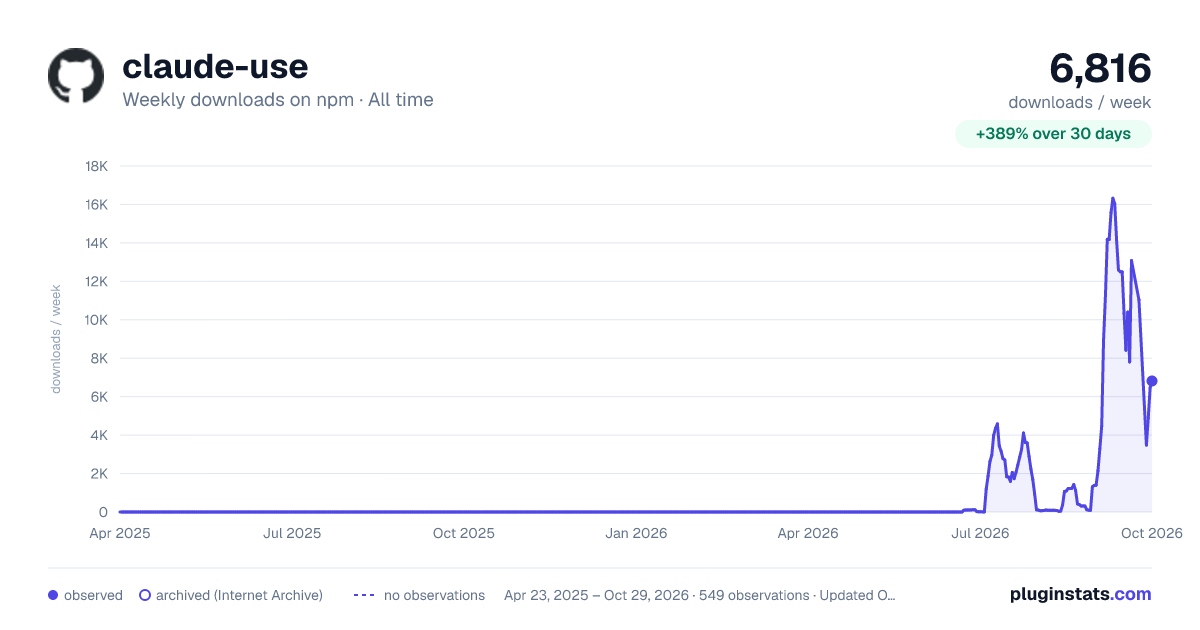1200x630 pixels.
Task: Click the 4K y-axis label
Action: click(x=100, y=436)
